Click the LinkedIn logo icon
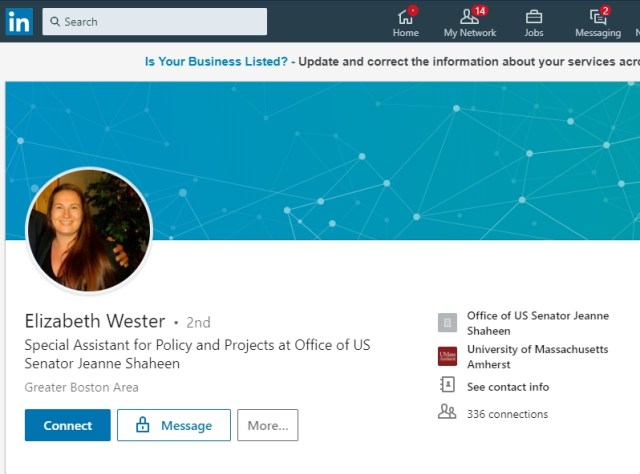The width and height of the screenshot is (640, 474). pos(19,21)
